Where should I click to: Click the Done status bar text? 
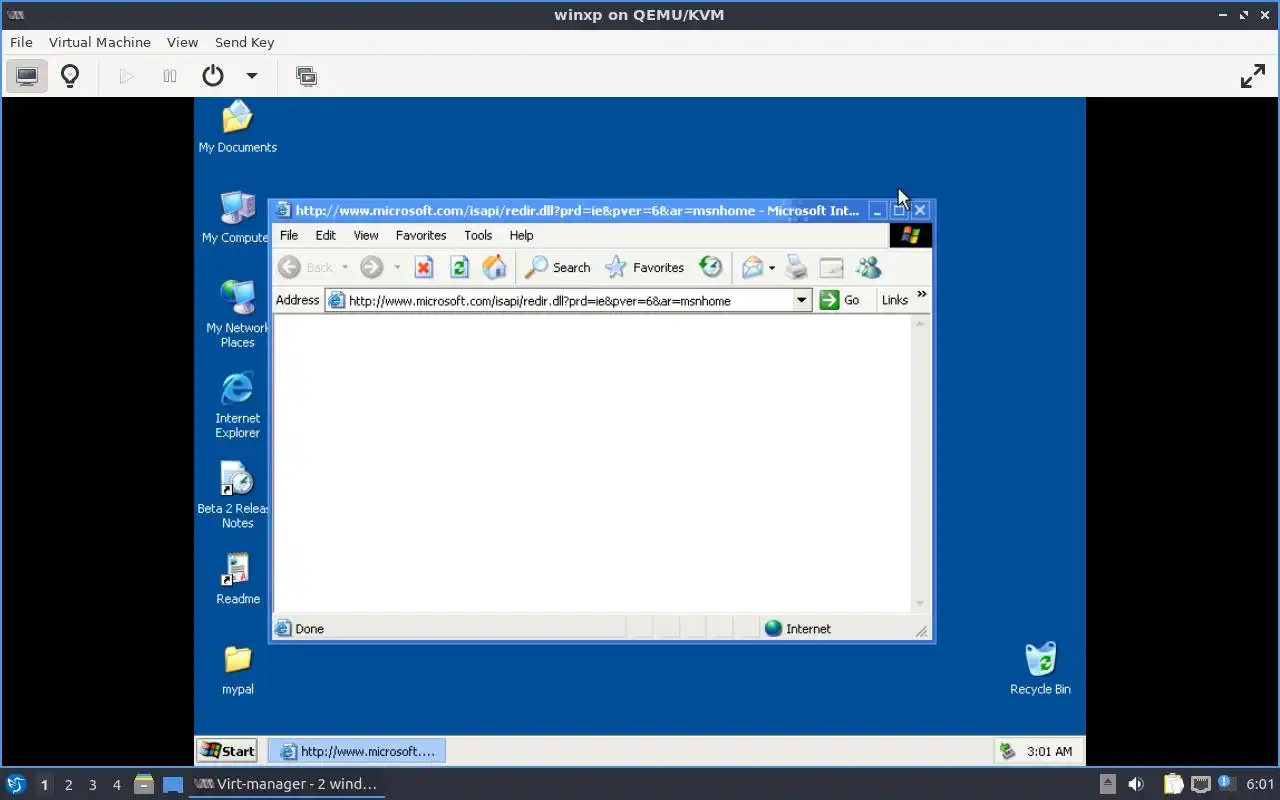coord(309,628)
